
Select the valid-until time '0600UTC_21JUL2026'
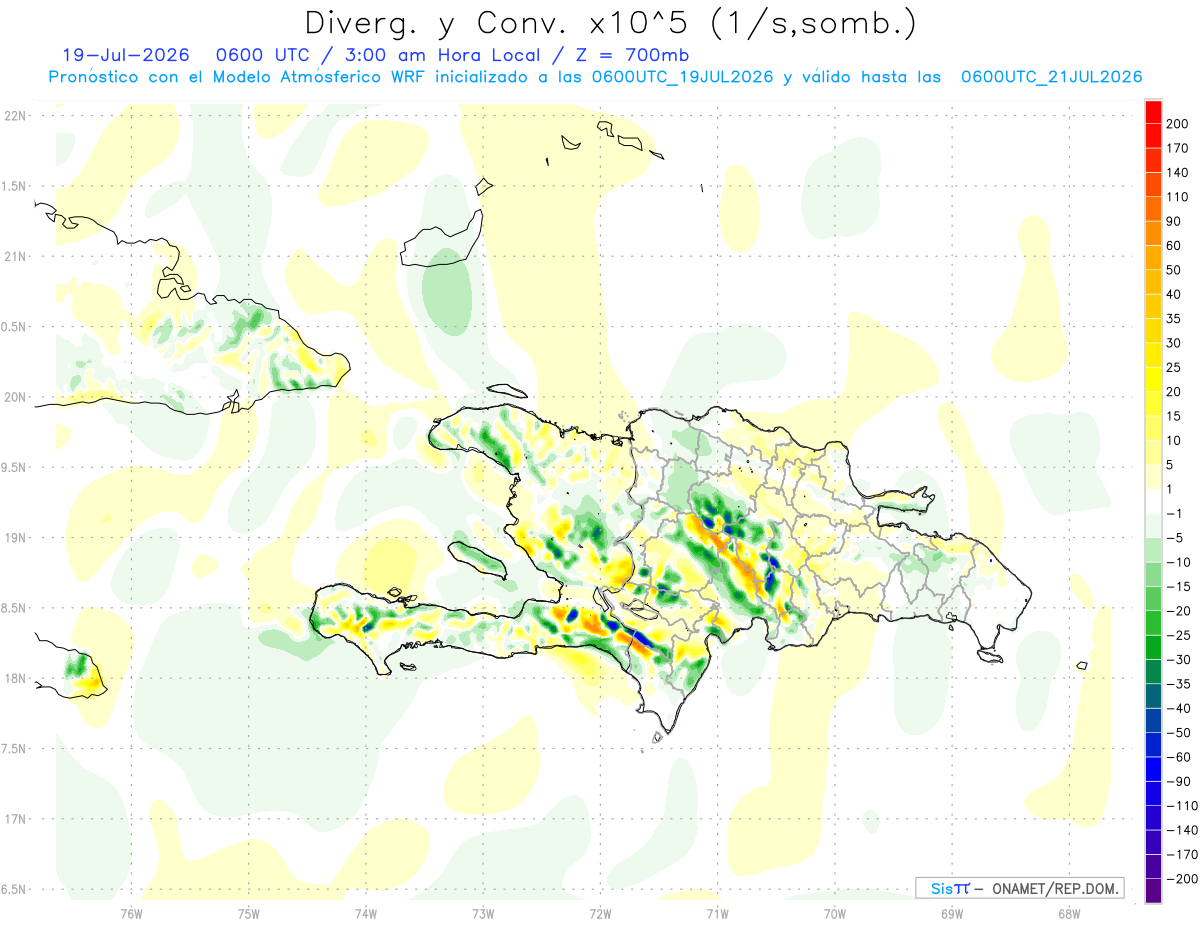1051,77
